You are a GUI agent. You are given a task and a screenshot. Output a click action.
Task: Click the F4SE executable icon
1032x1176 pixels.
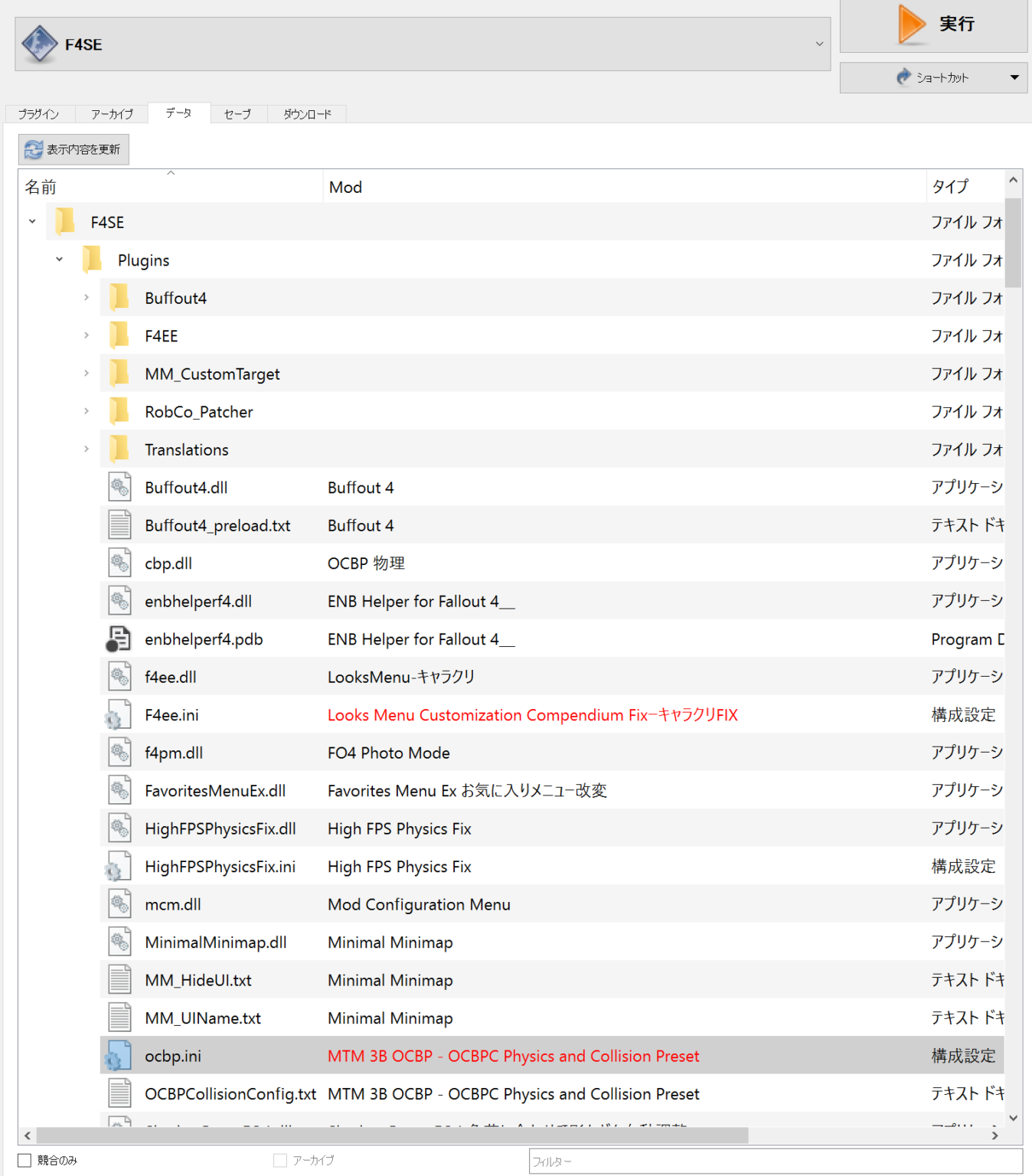pos(40,44)
